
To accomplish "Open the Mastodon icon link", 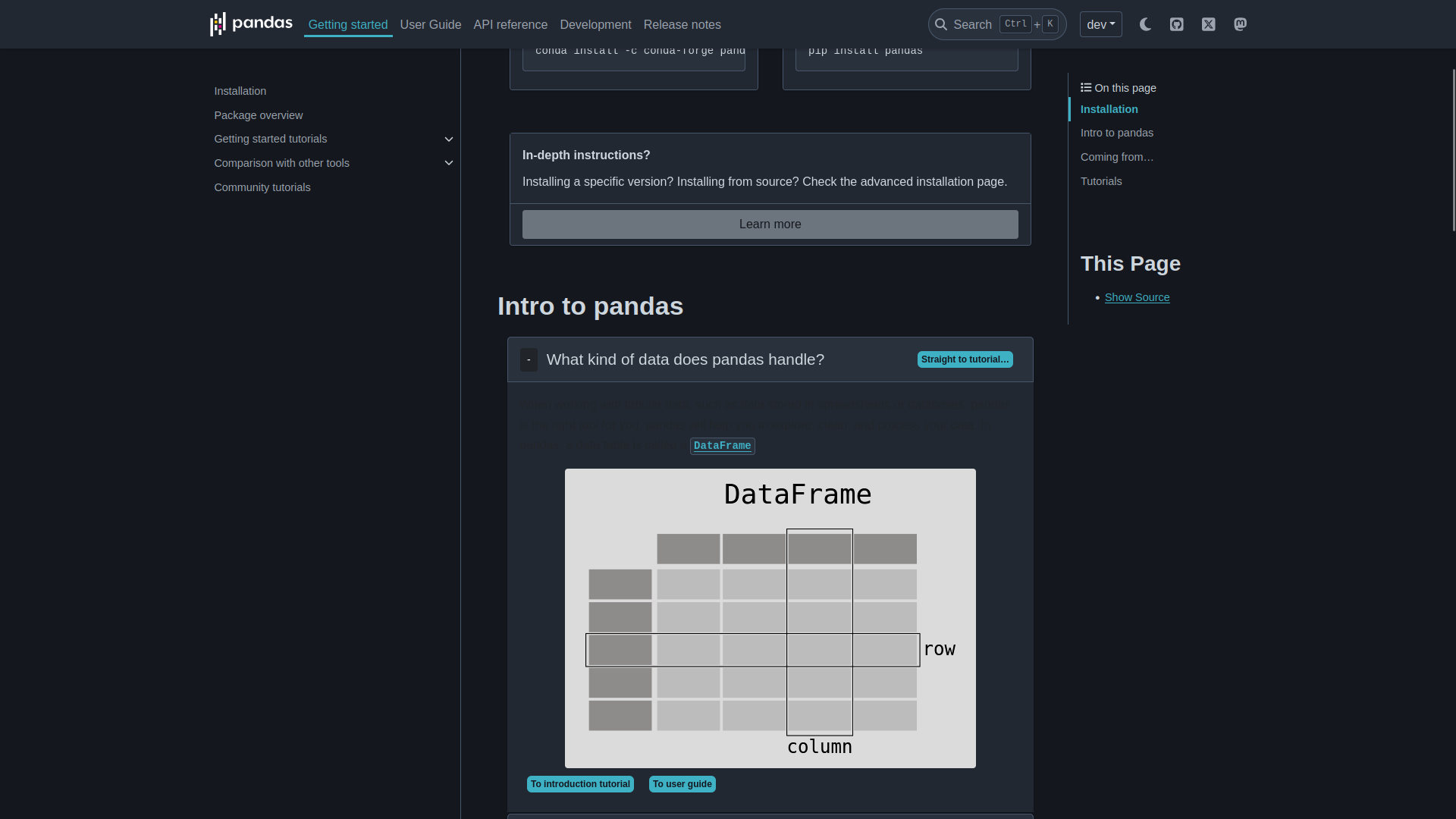I will [x=1241, y=24].
